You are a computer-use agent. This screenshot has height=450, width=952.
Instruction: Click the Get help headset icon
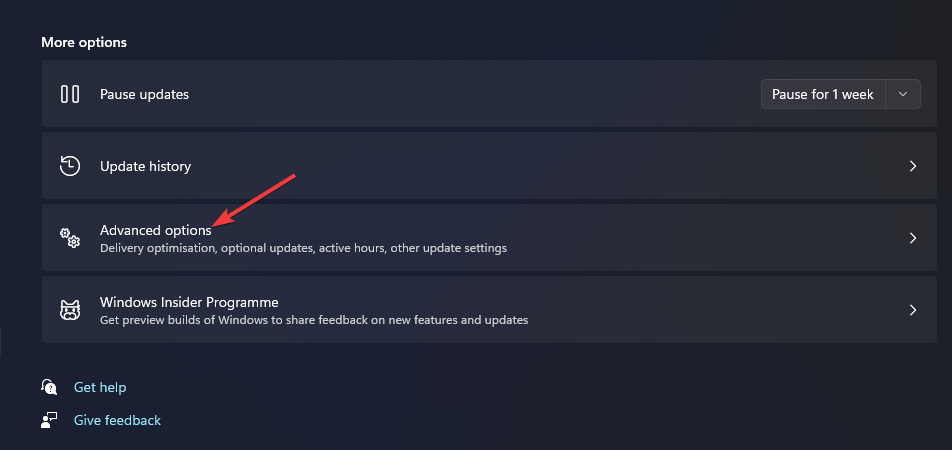coord(49,387)
